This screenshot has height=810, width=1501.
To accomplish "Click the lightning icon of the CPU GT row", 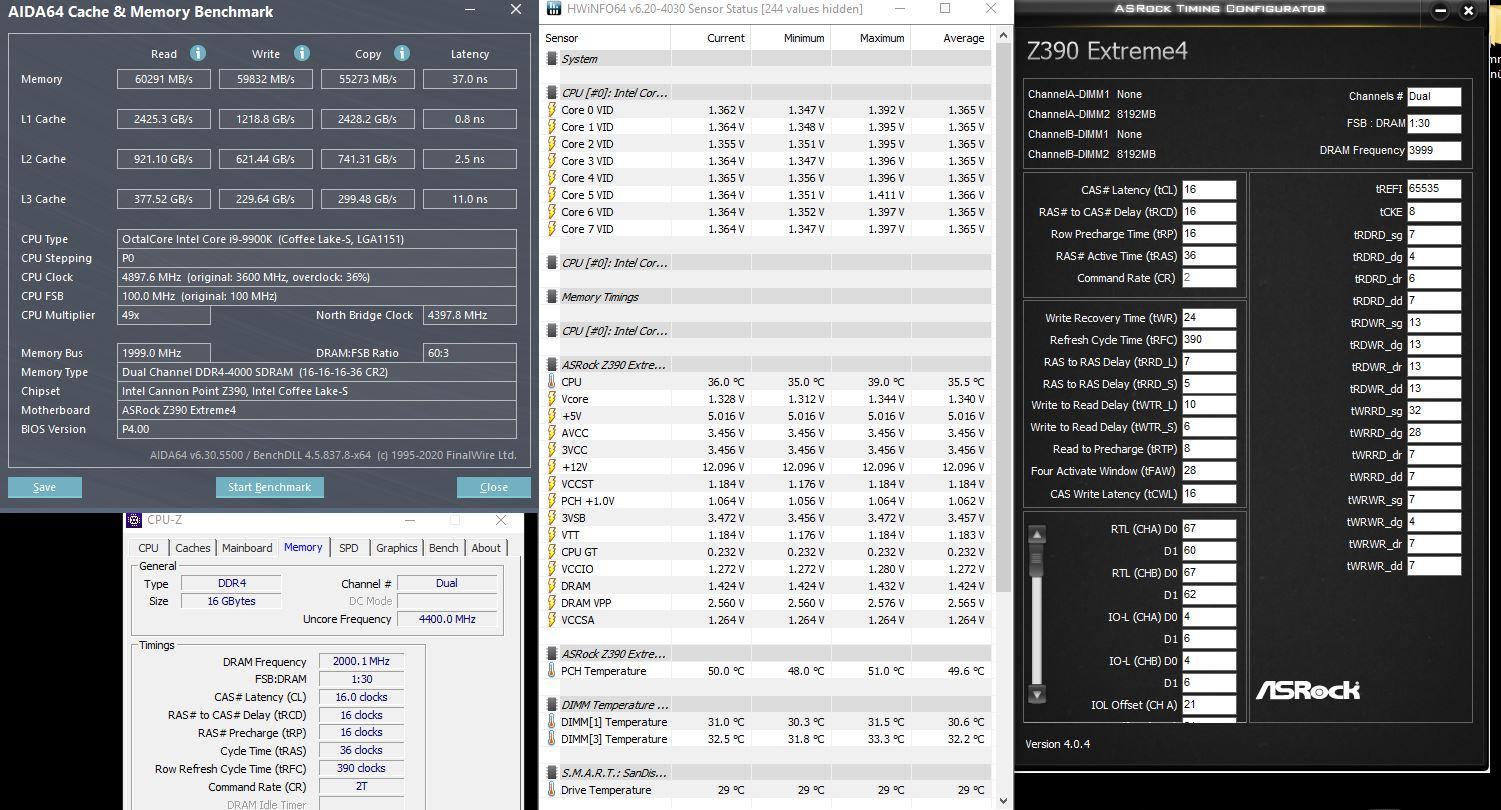I will coord(551,552).
